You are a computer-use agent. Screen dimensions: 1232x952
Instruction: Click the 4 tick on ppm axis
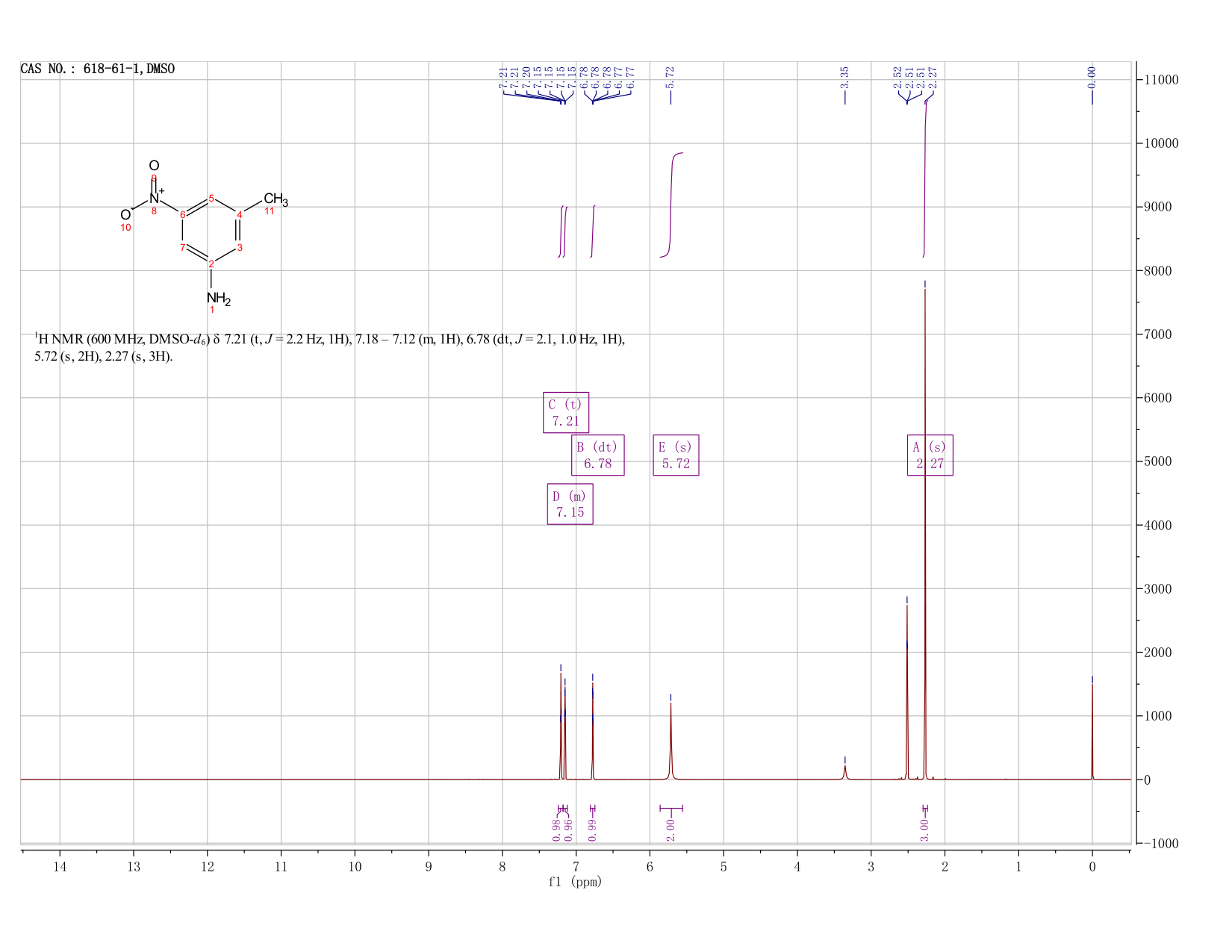point(797,867)
